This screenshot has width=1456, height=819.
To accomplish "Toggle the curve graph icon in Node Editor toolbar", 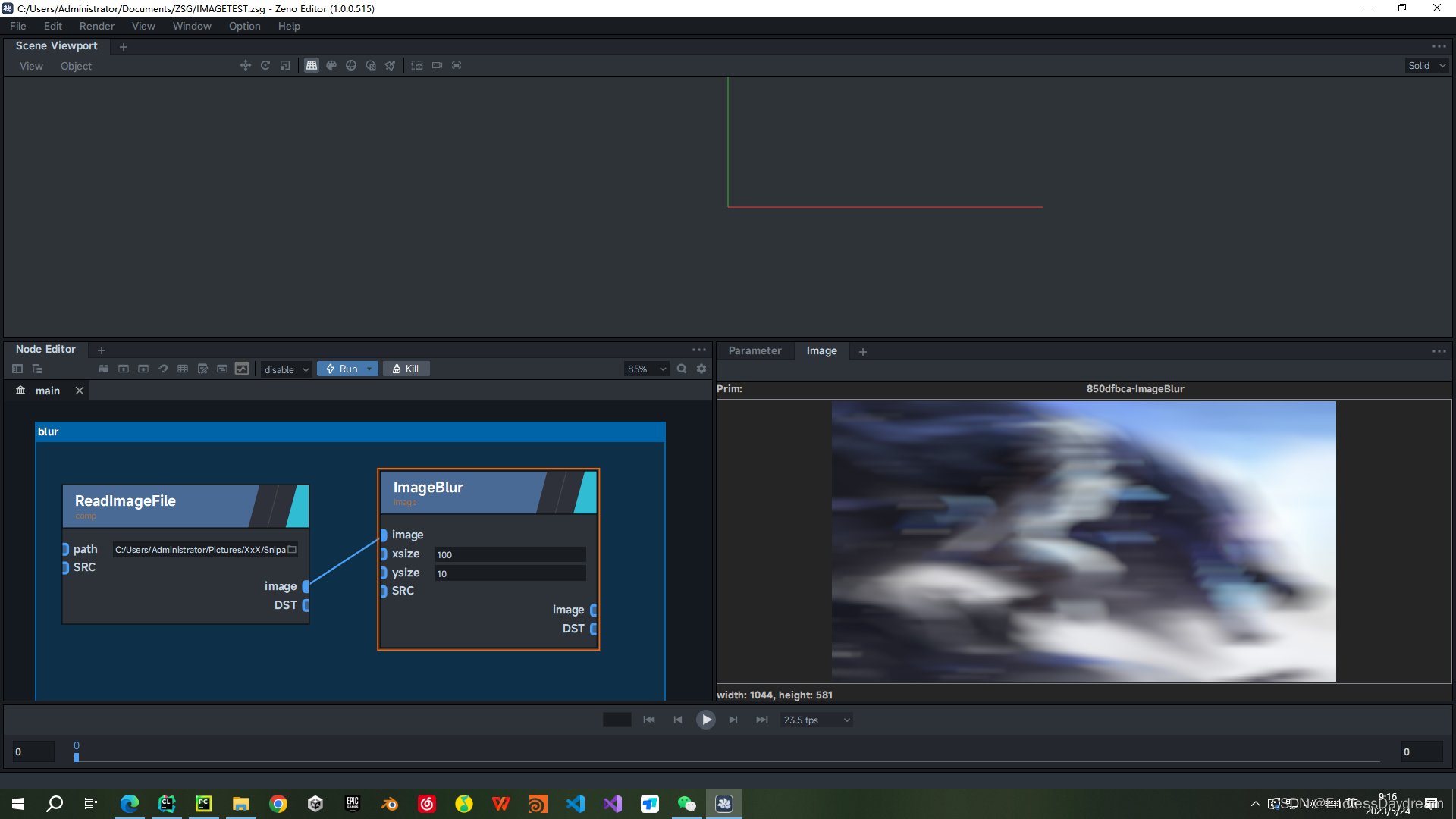I will 242,369.
